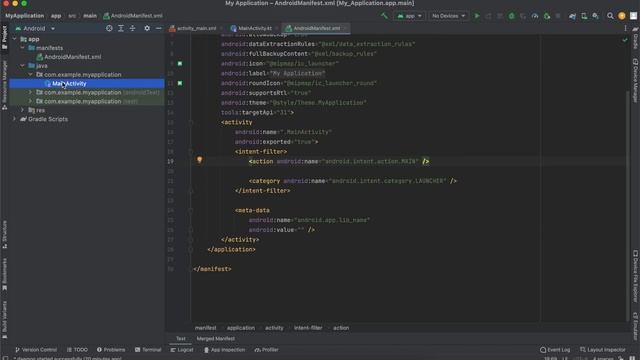Open the profiler gauge icon in toolbar
Image resolution: width=640 pixels, height=360 pixels.
click(x=535, y=16)
